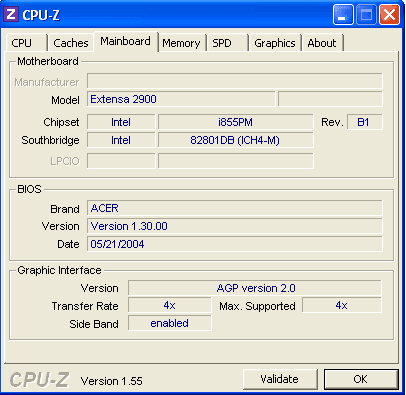This screenshot has height=395, width=406.
Task: Switch to the CPU tab
Action: click(26, 43)
